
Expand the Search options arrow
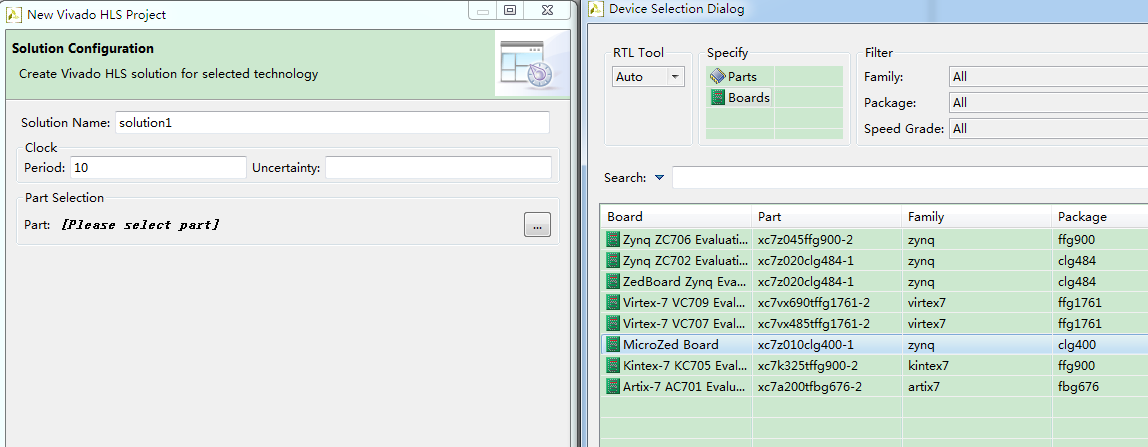[x=659, y=179]
